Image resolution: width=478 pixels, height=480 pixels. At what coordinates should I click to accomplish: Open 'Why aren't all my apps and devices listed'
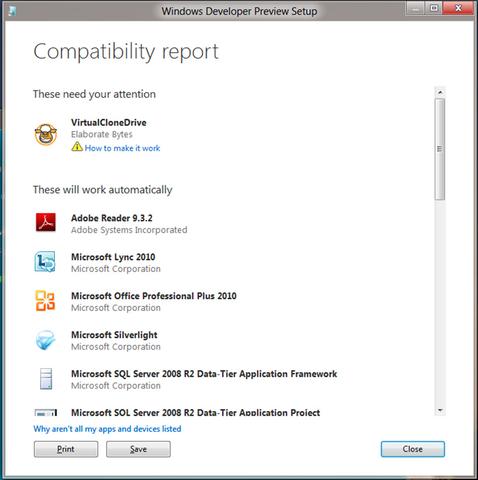(x=107, y=429)
